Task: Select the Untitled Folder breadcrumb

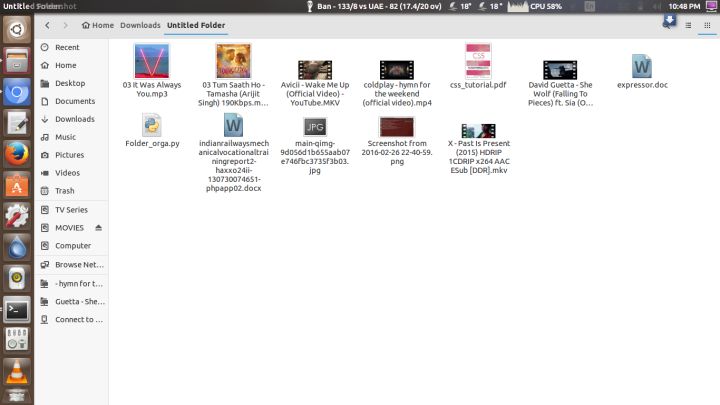Action: (x=196, y=25)
